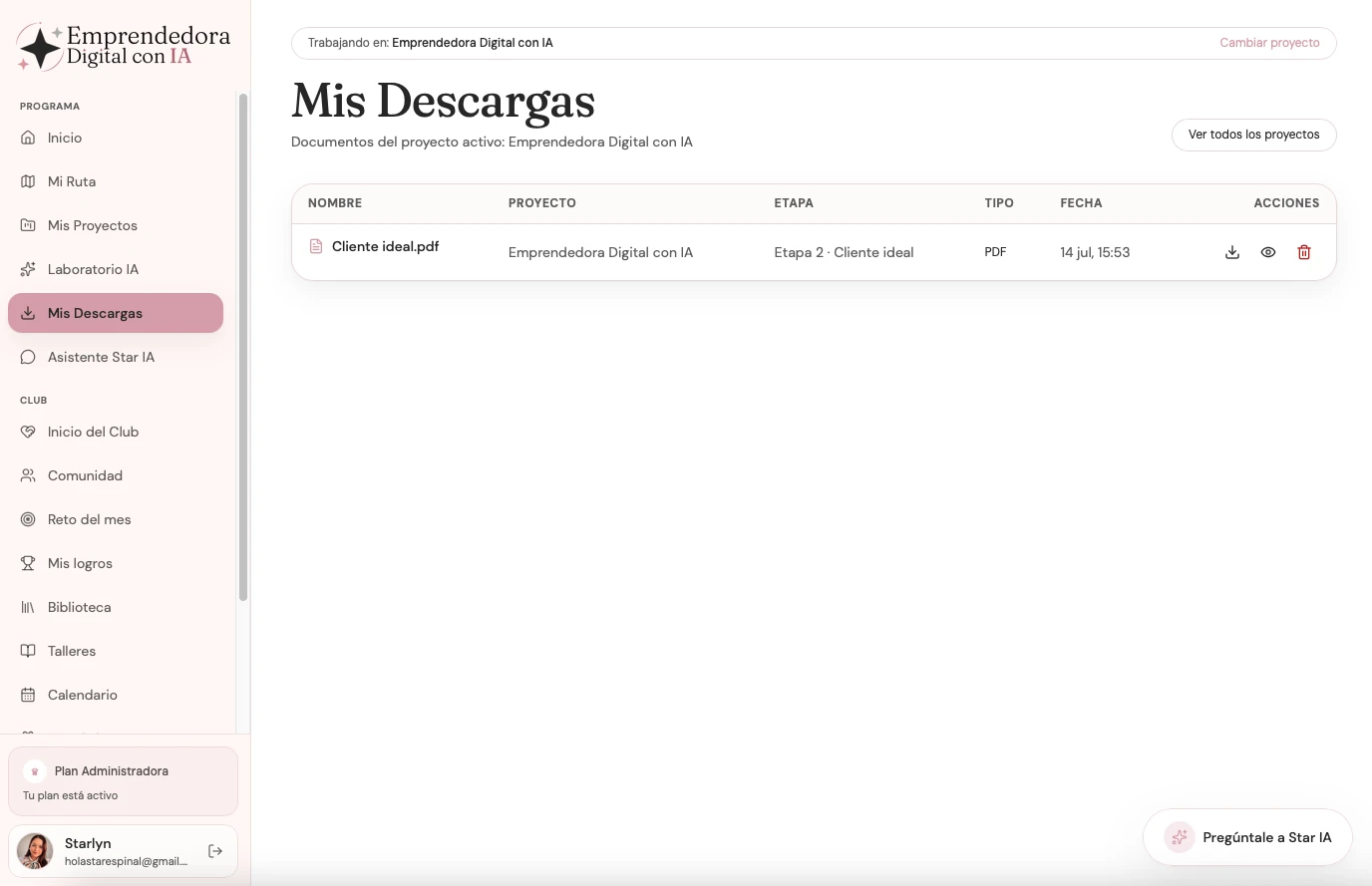Click the Biblioteca books icon
Screen dimensions: 1372x886
coord(28,607)
